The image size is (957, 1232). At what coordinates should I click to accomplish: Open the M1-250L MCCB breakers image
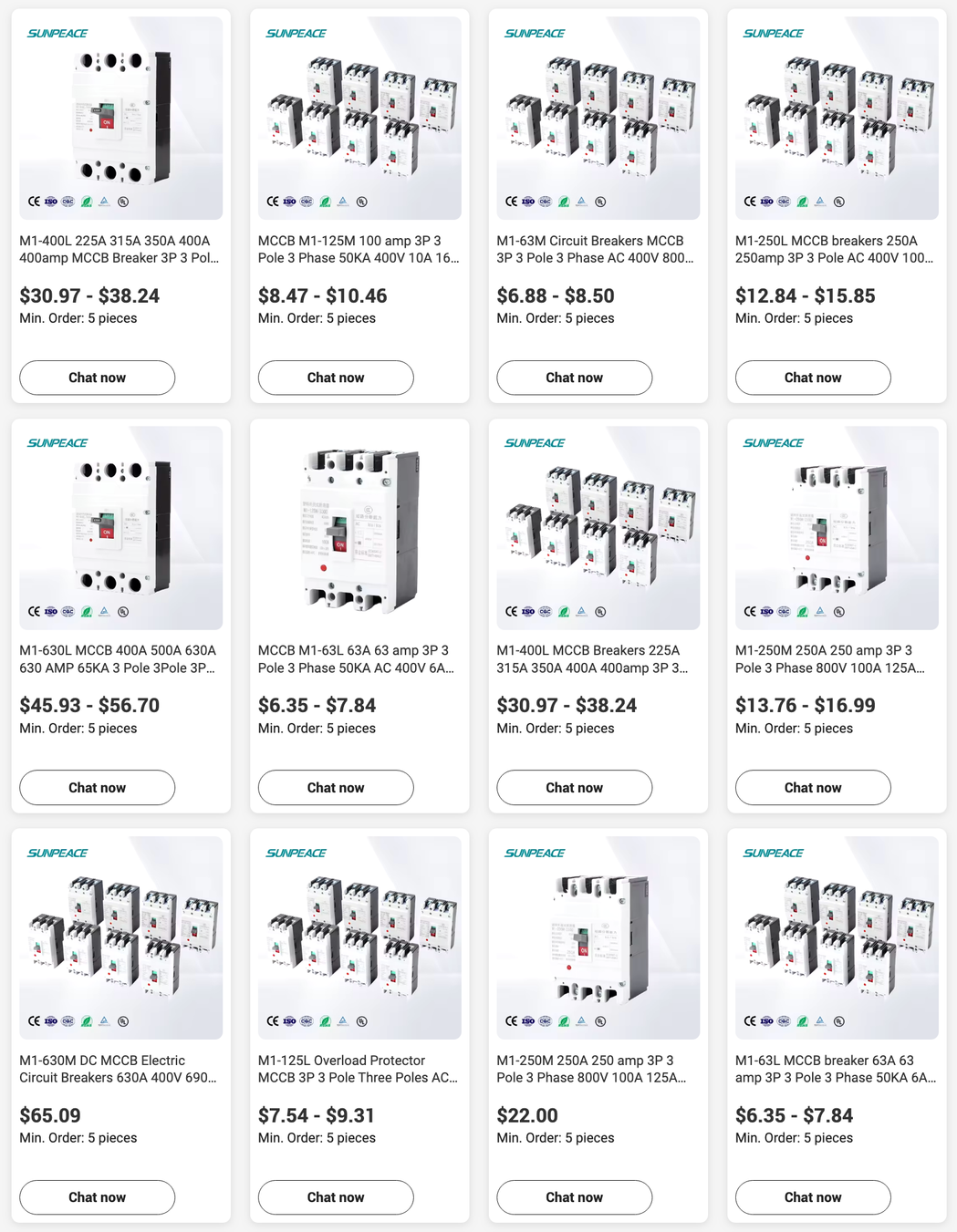coord(837,118)
